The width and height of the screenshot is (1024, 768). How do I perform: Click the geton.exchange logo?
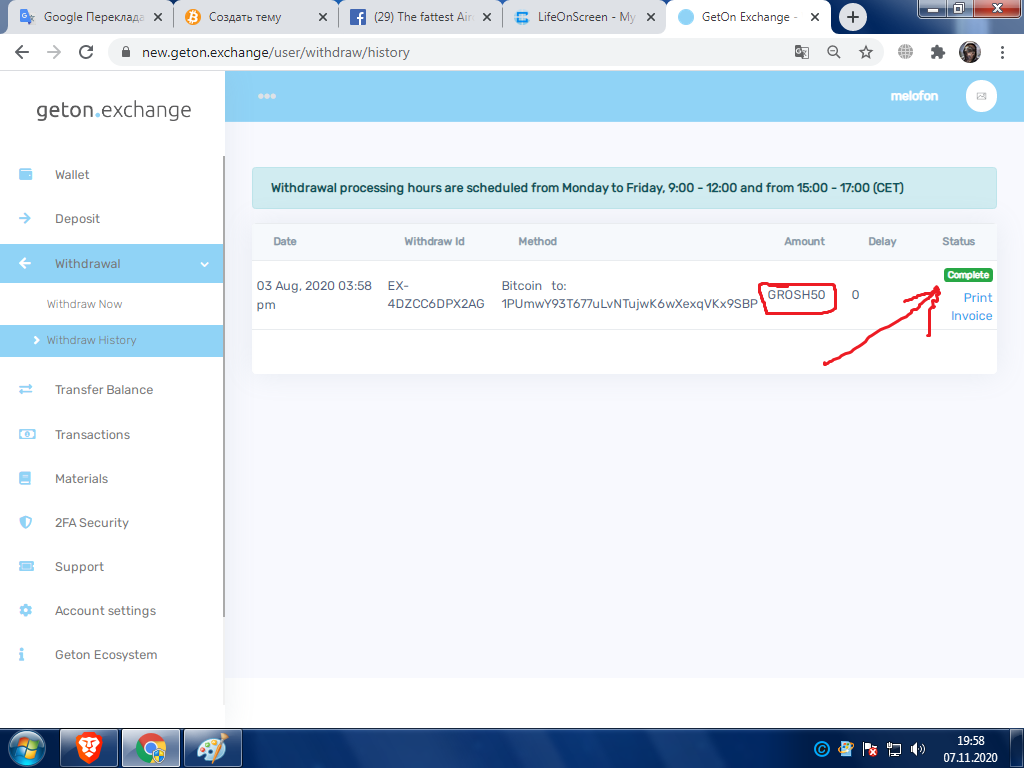click(x=114, y=110)
